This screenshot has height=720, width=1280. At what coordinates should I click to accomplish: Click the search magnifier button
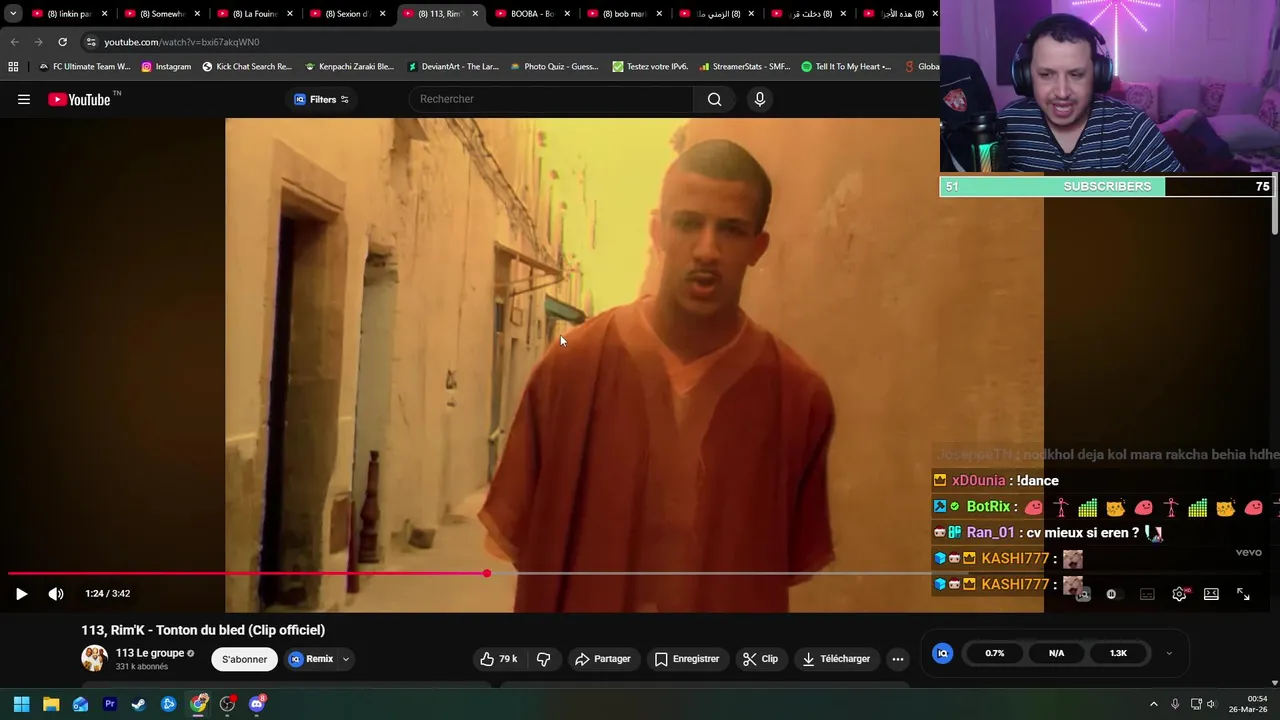click(714, 99)
